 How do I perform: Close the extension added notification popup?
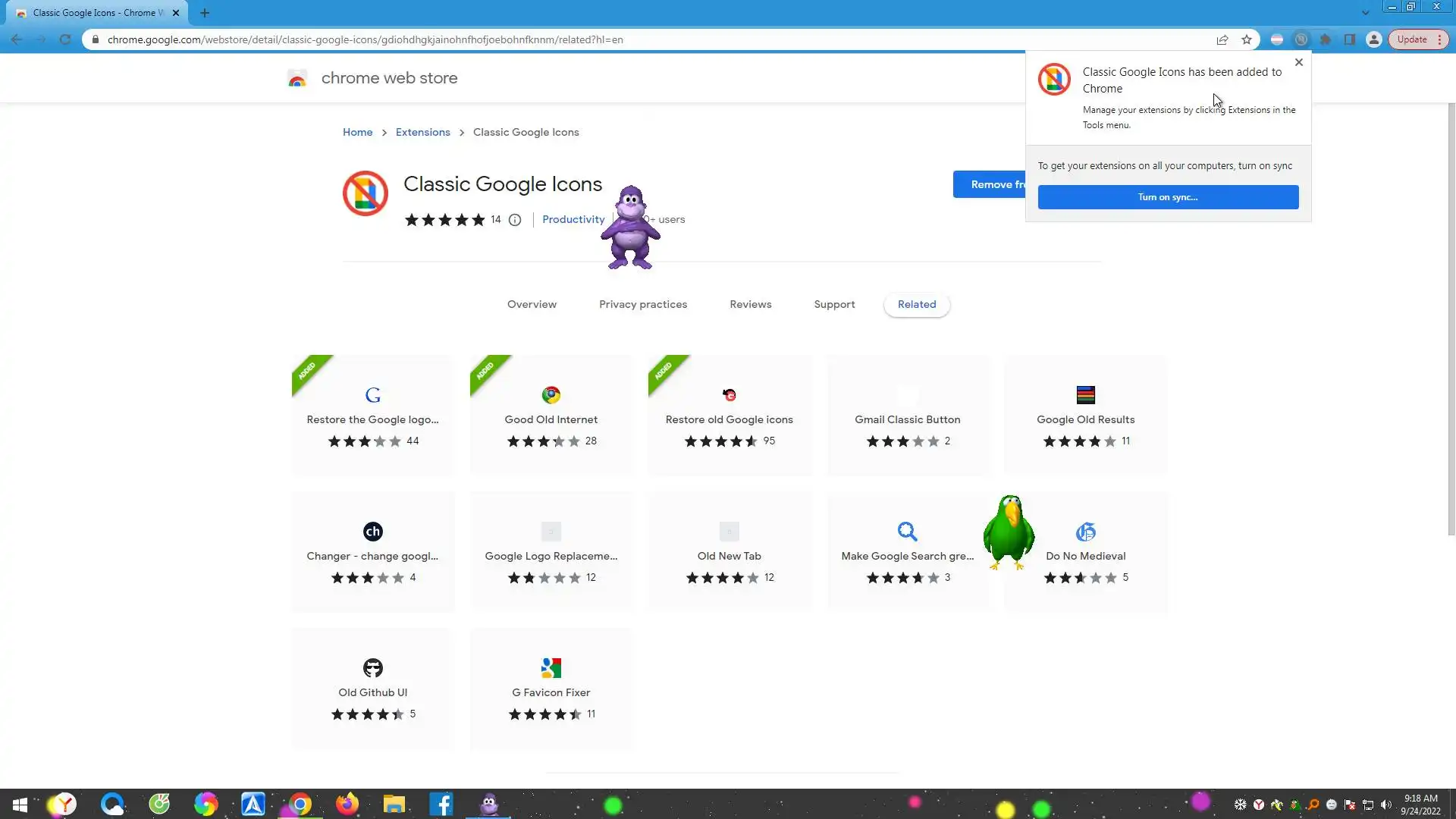(x=1299, y=62)
